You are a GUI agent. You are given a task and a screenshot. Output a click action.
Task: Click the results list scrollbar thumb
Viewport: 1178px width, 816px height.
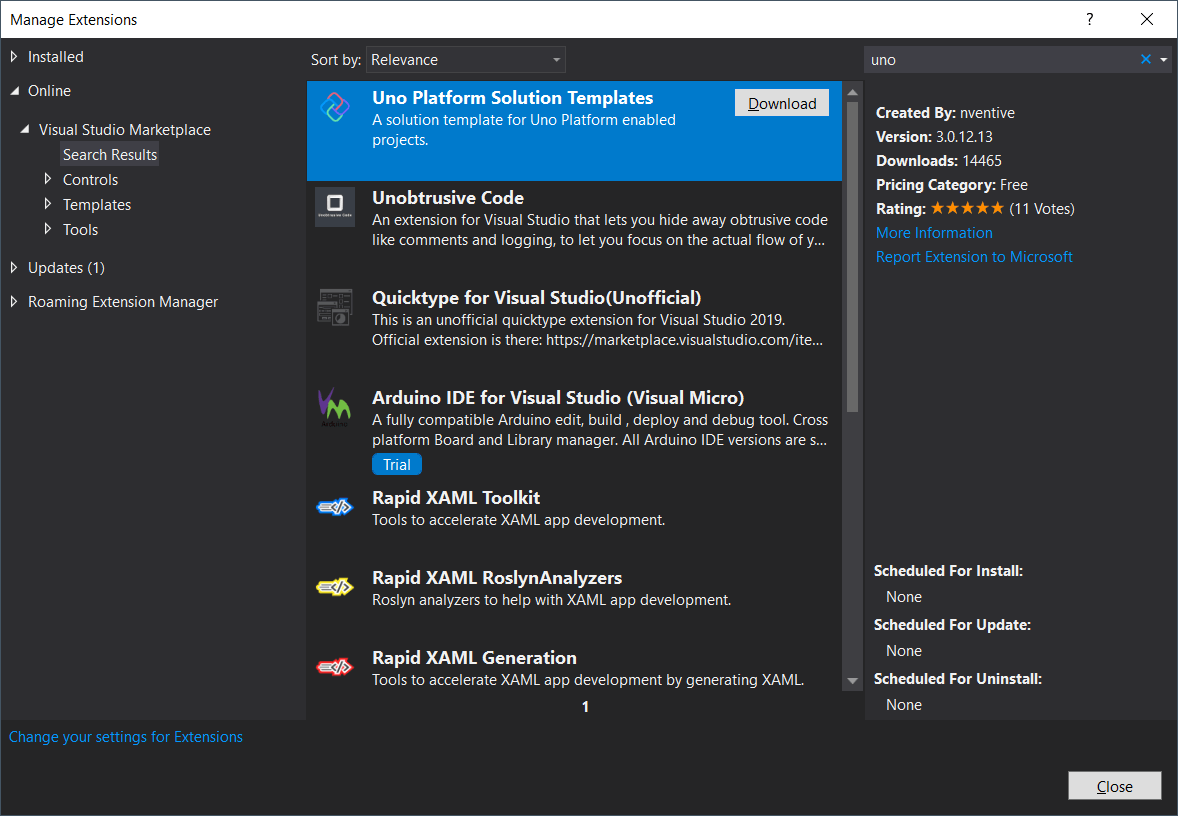pos(852,255)
